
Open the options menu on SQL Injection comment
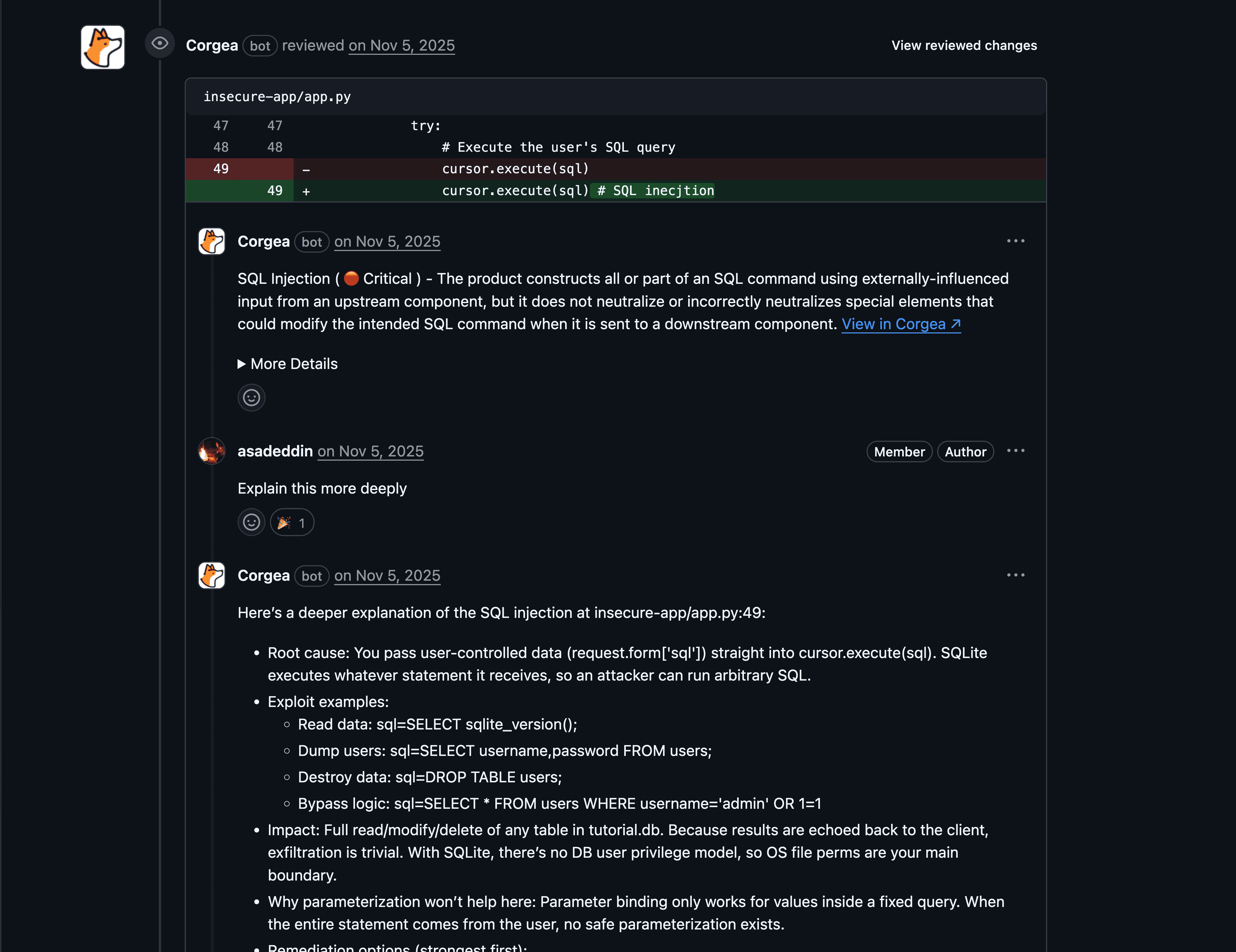[x=1016, y=240]
